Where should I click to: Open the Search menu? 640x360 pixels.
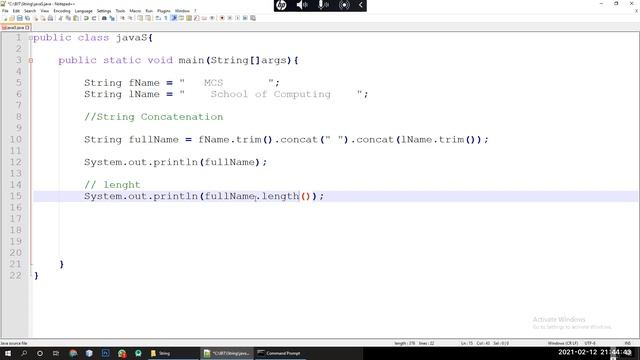[30, 11]
